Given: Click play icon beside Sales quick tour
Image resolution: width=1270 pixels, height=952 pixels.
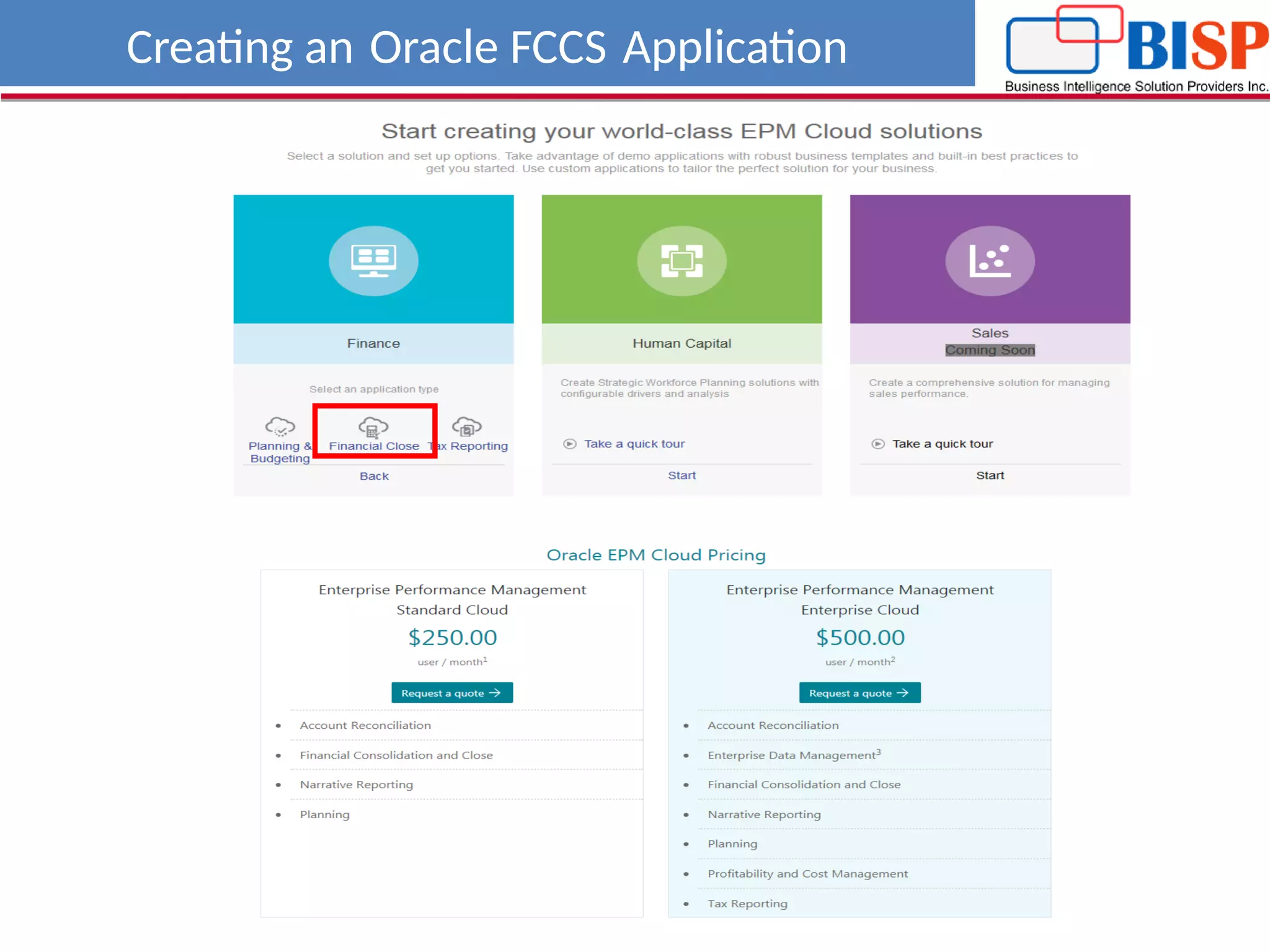Looking at the screenshot, I should (877, 444).
